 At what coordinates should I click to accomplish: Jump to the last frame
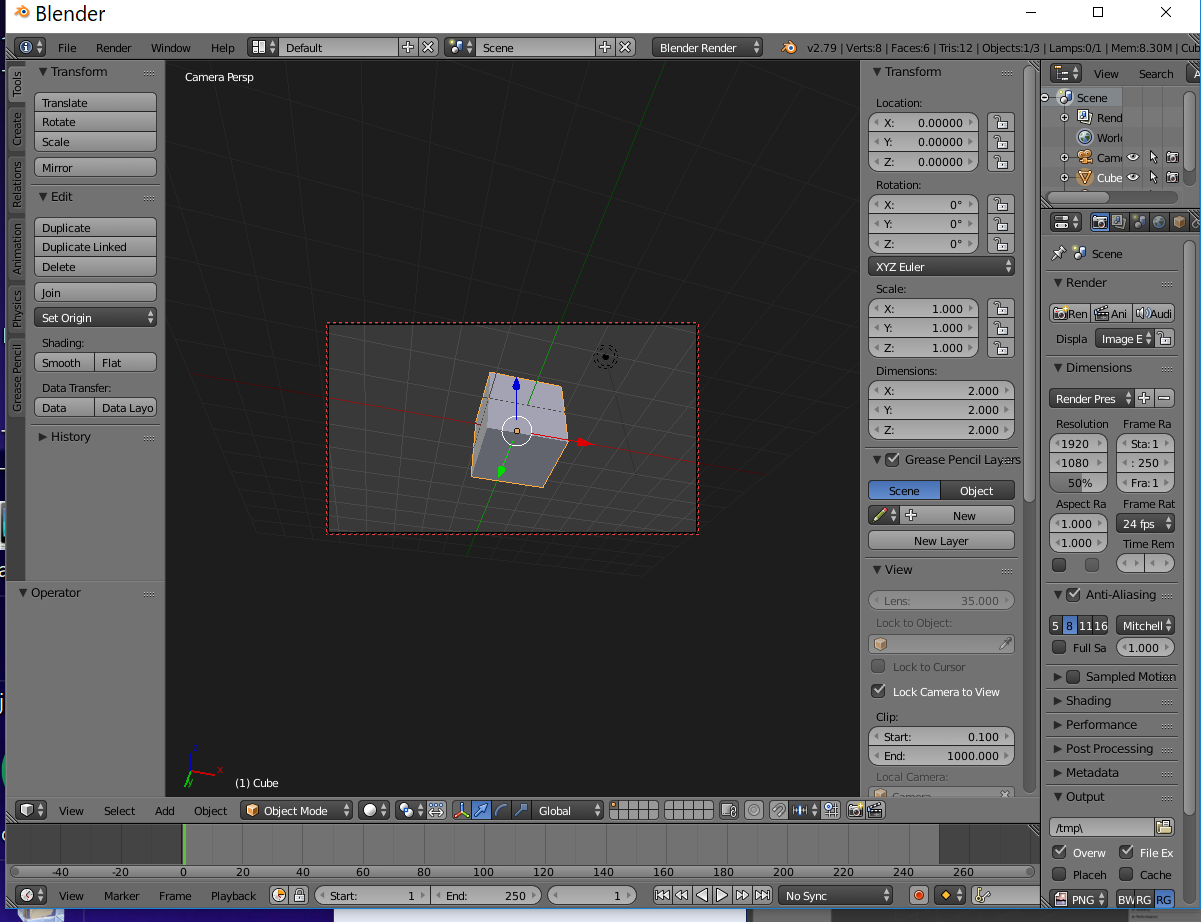762,895
